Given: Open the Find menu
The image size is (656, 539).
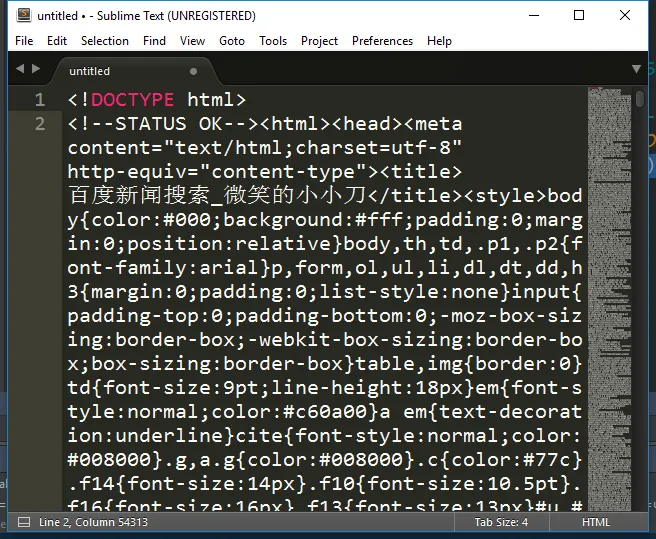Looking at the screenshot, I should point(154,41).
